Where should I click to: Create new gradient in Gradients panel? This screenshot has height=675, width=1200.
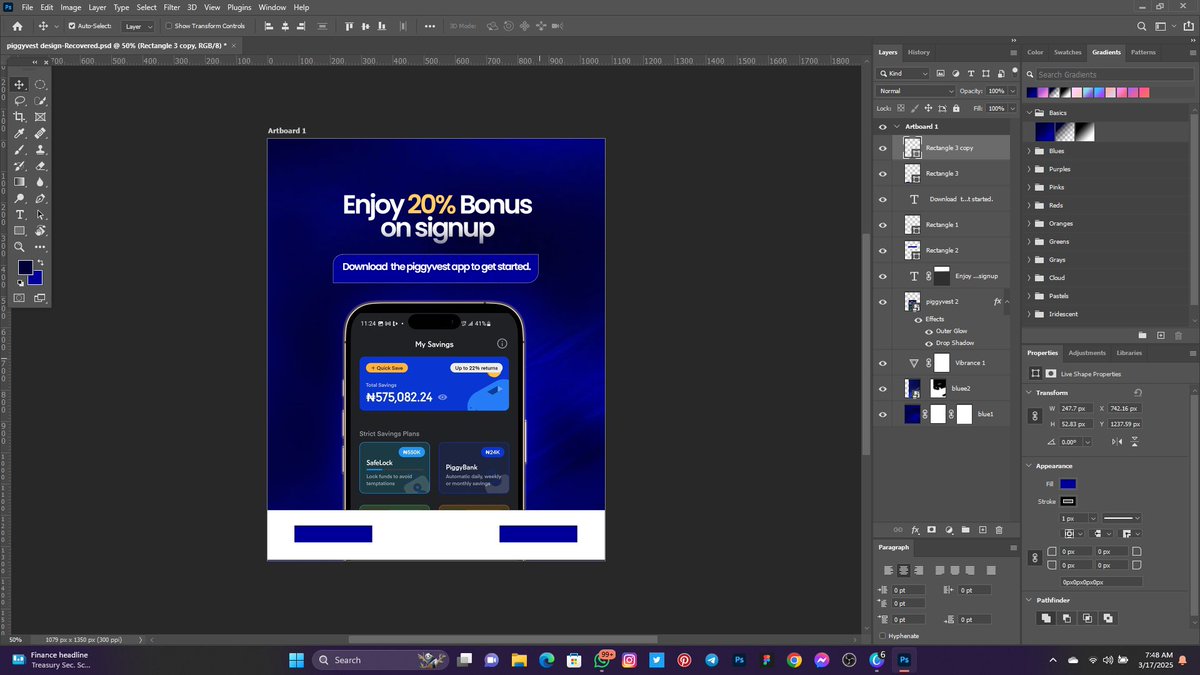click(x=1161, y=335)
